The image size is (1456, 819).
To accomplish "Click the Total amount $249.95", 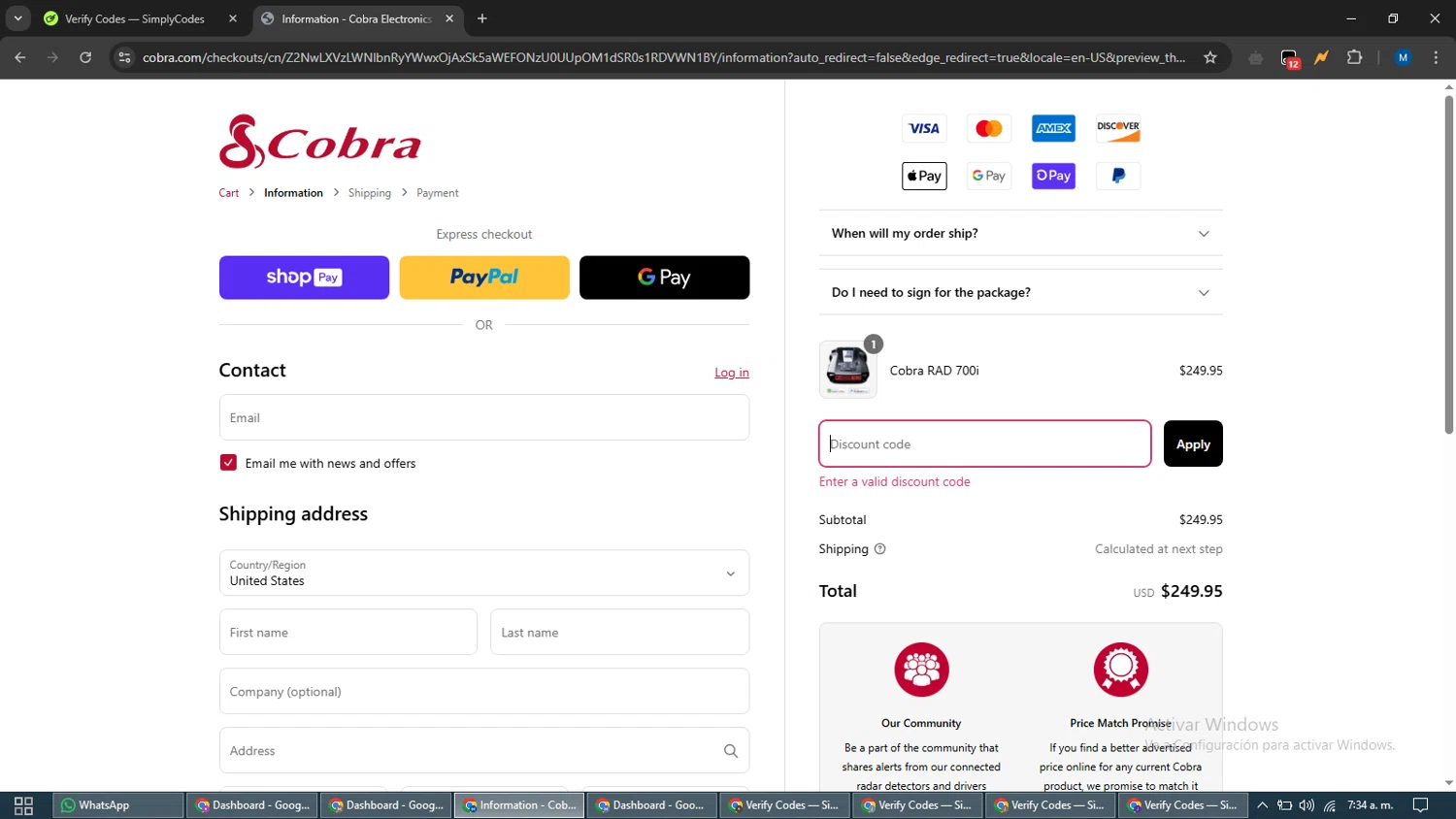I will [x=1191, y=591].
